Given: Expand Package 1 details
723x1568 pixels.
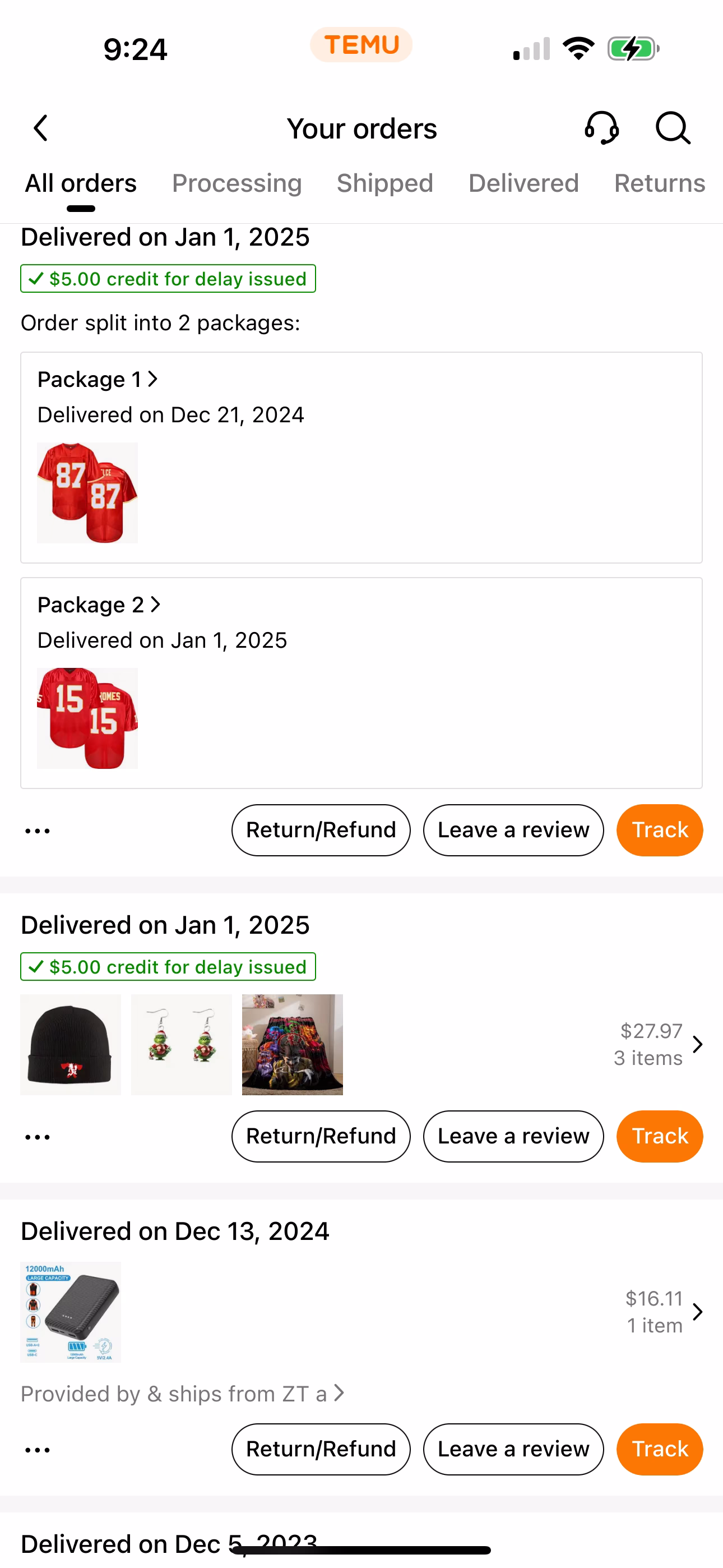Looking at the screenshot, I should pyautogui.click(x=98, y=380).
